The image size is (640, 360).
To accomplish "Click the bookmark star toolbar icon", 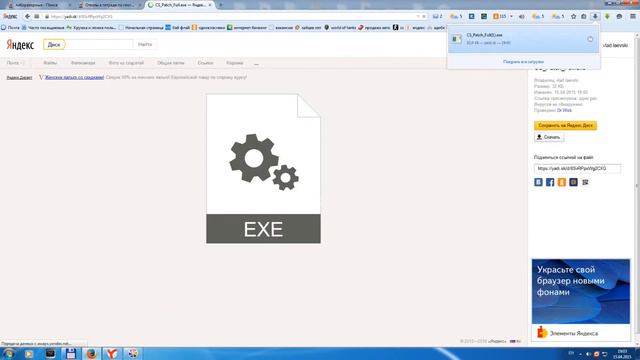I will click(573, 16).
